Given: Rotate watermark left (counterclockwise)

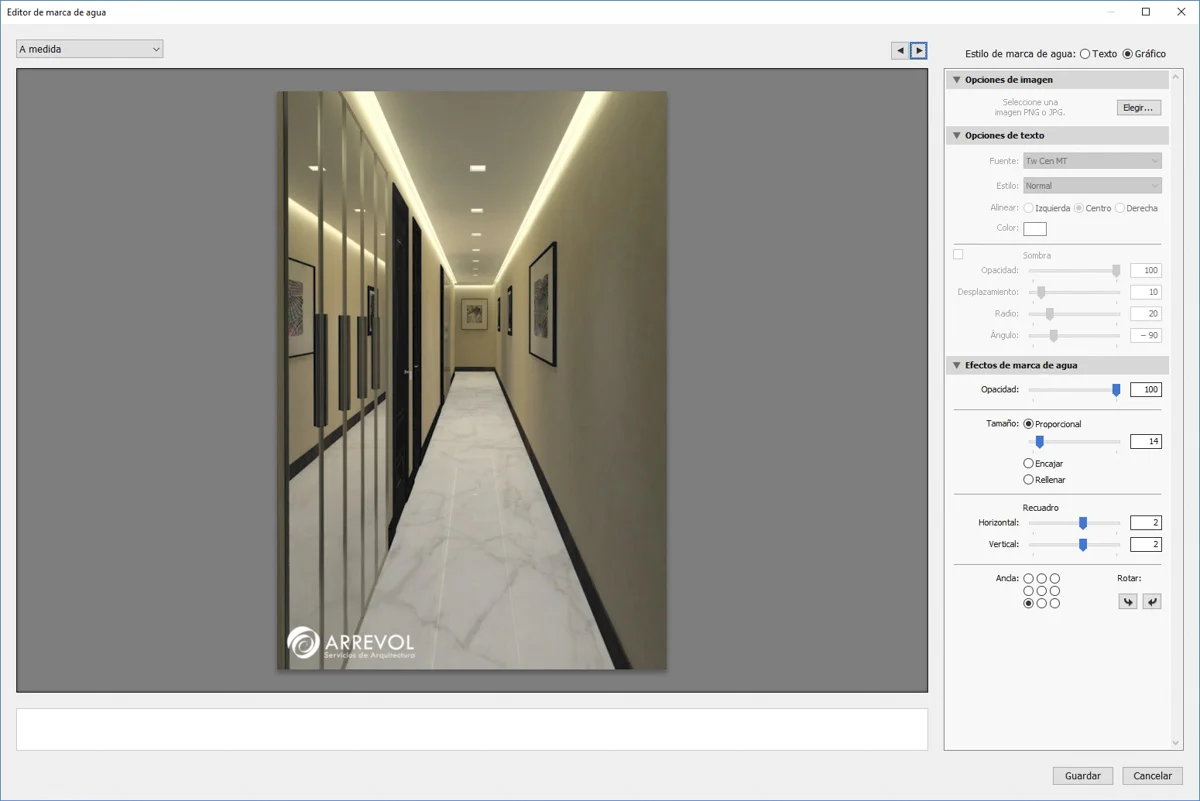Looking at the screenshot, I should (x=1128, y=601).
